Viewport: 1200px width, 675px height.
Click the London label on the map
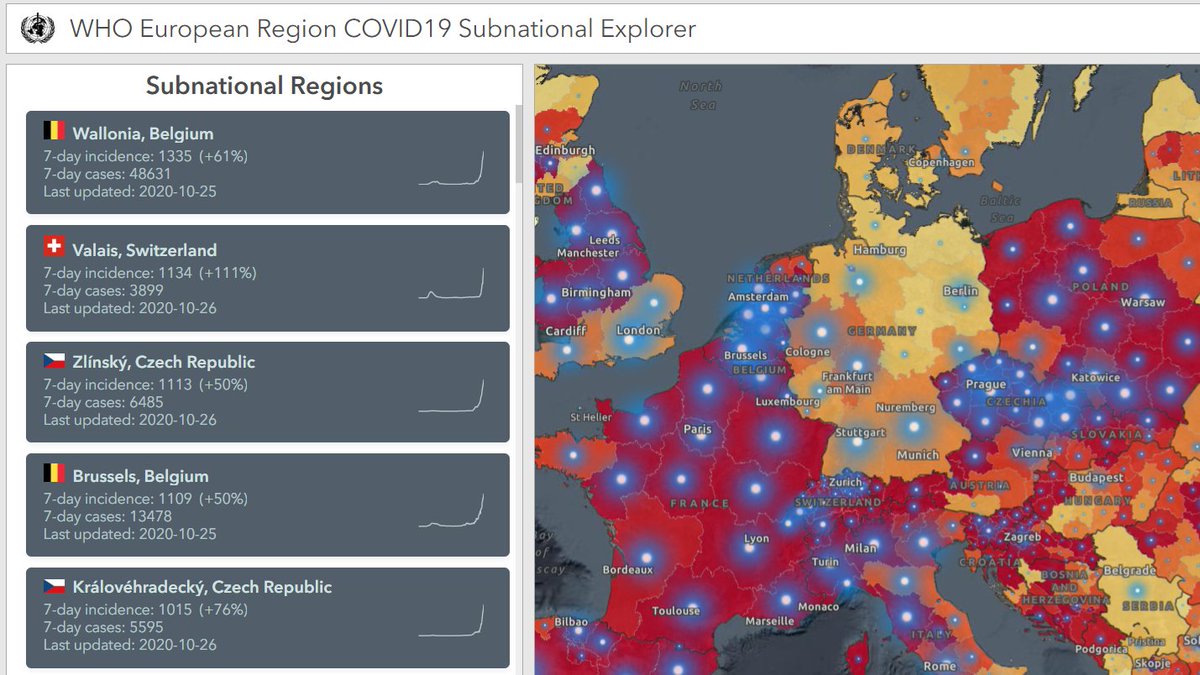click(639, 330)
